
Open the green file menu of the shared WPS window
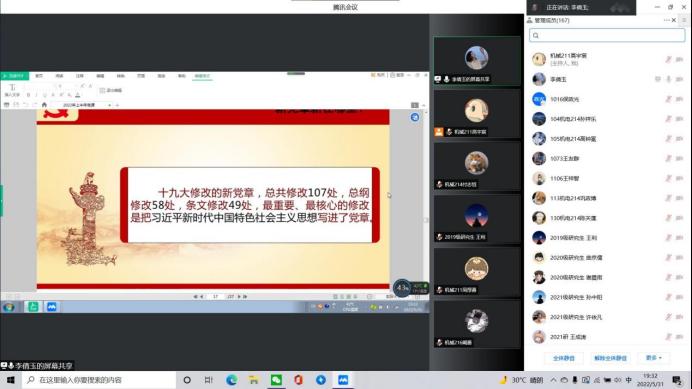[15, 76]
